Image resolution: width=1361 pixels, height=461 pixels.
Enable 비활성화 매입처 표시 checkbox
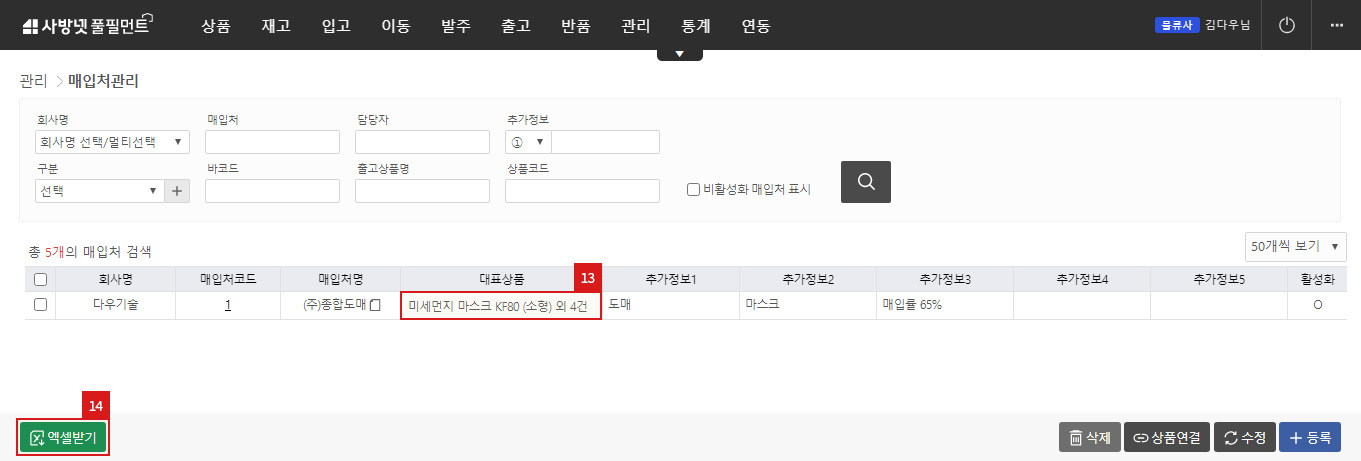point(693,189)
